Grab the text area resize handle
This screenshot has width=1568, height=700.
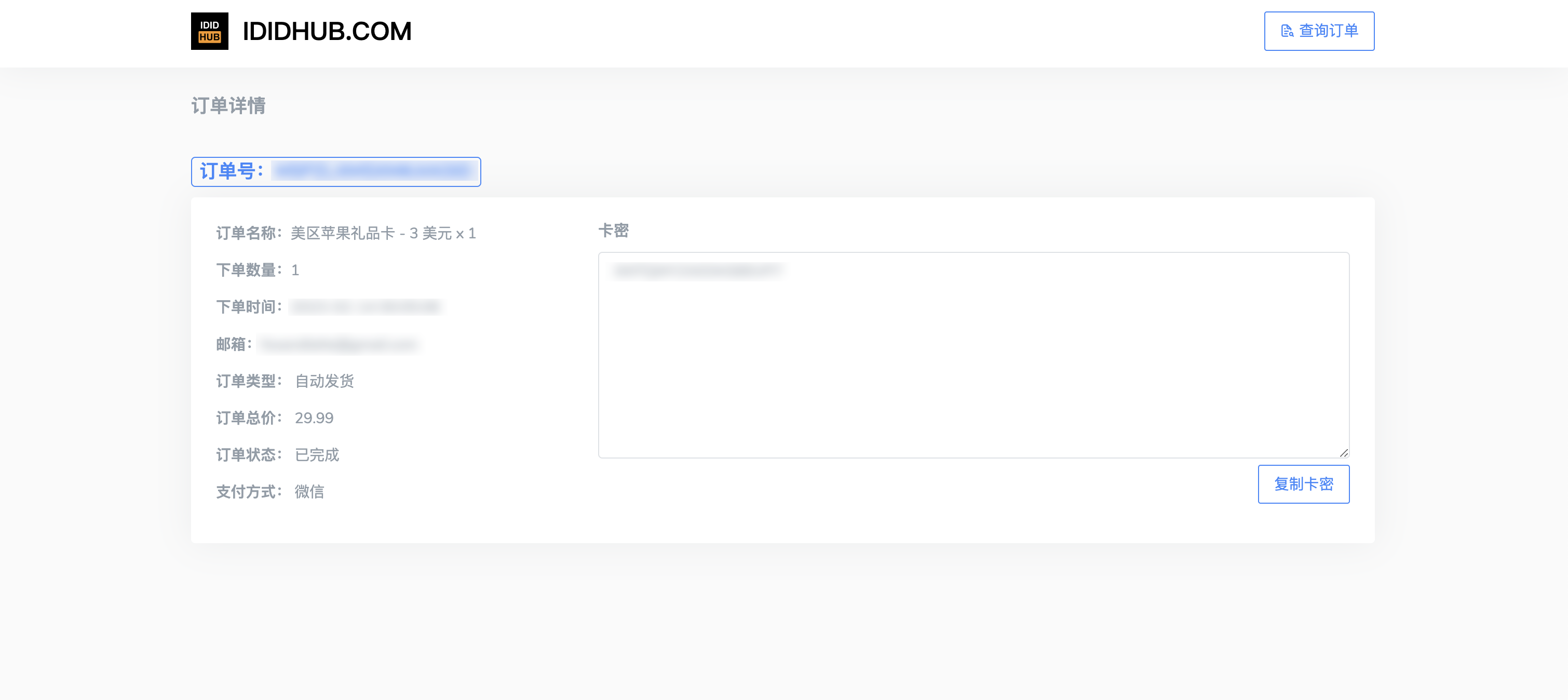click(x=1343, y=452)
